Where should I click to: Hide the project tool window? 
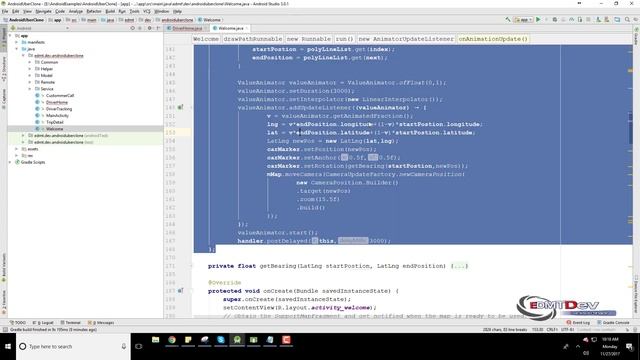[x=158, y=28]
